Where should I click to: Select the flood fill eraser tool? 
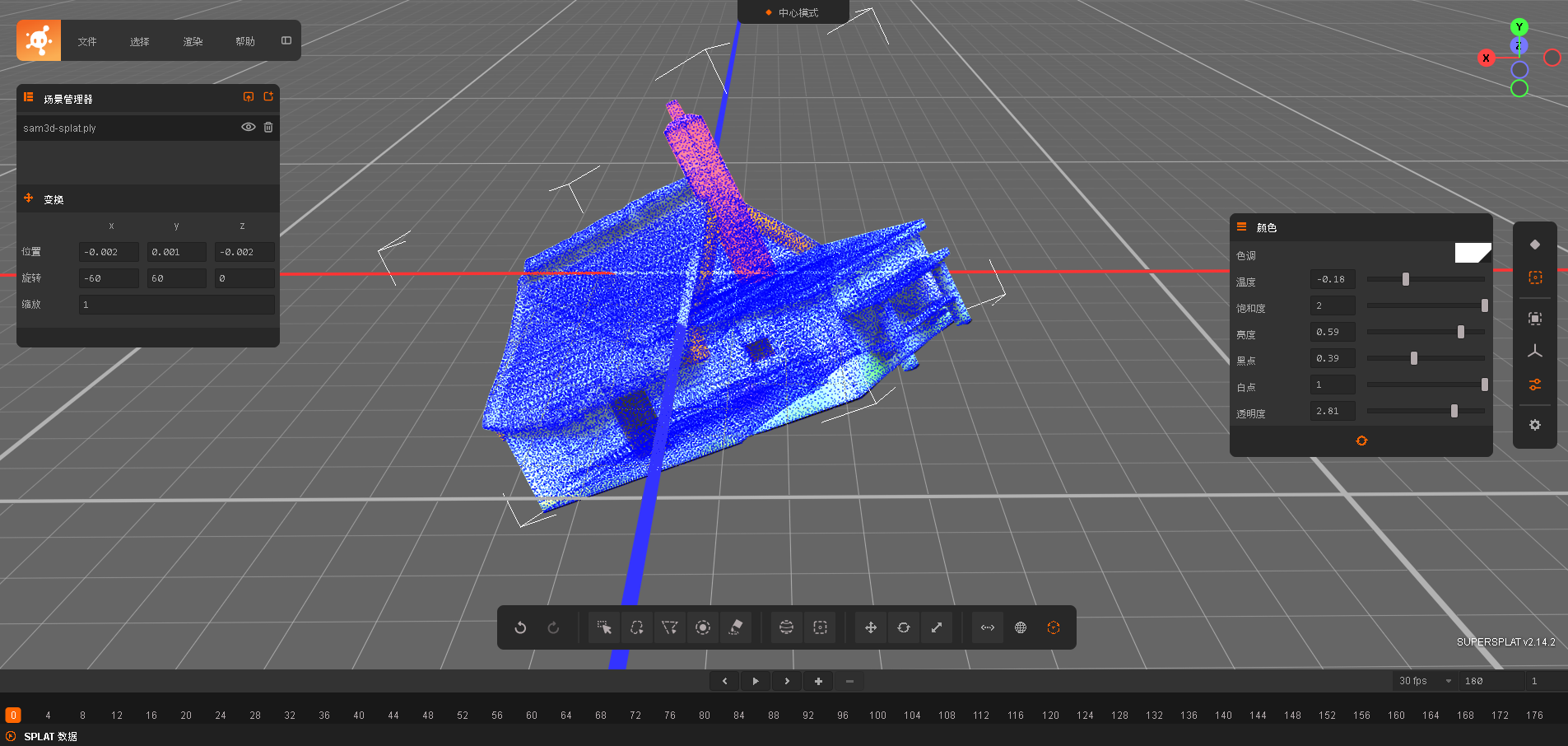coord(736,627)
